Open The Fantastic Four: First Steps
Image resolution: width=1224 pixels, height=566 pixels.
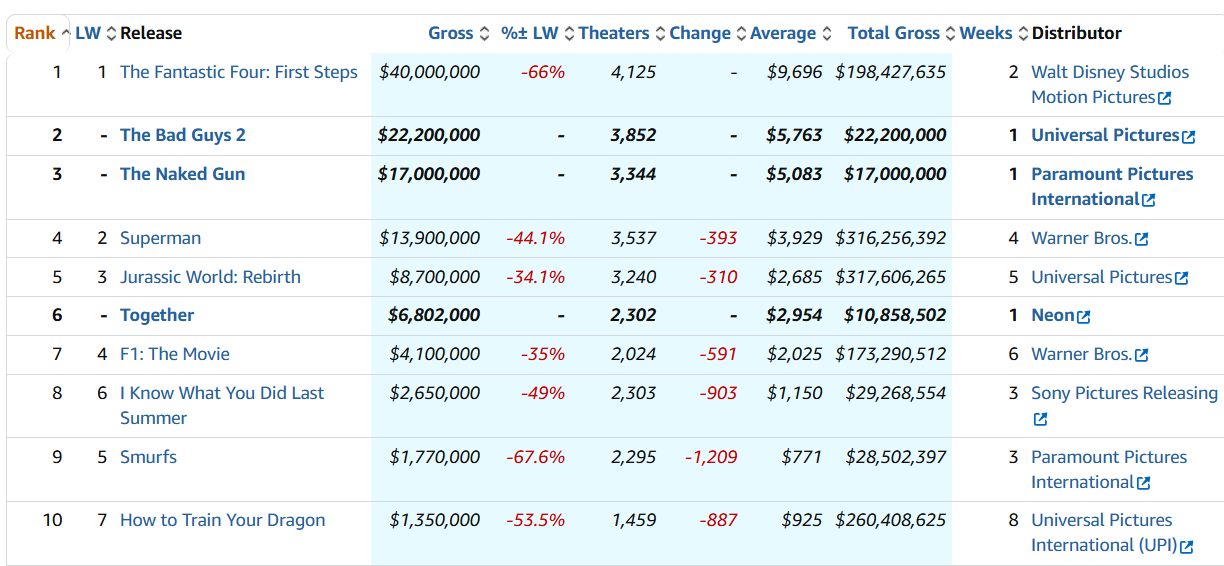(x=238, y=72)
